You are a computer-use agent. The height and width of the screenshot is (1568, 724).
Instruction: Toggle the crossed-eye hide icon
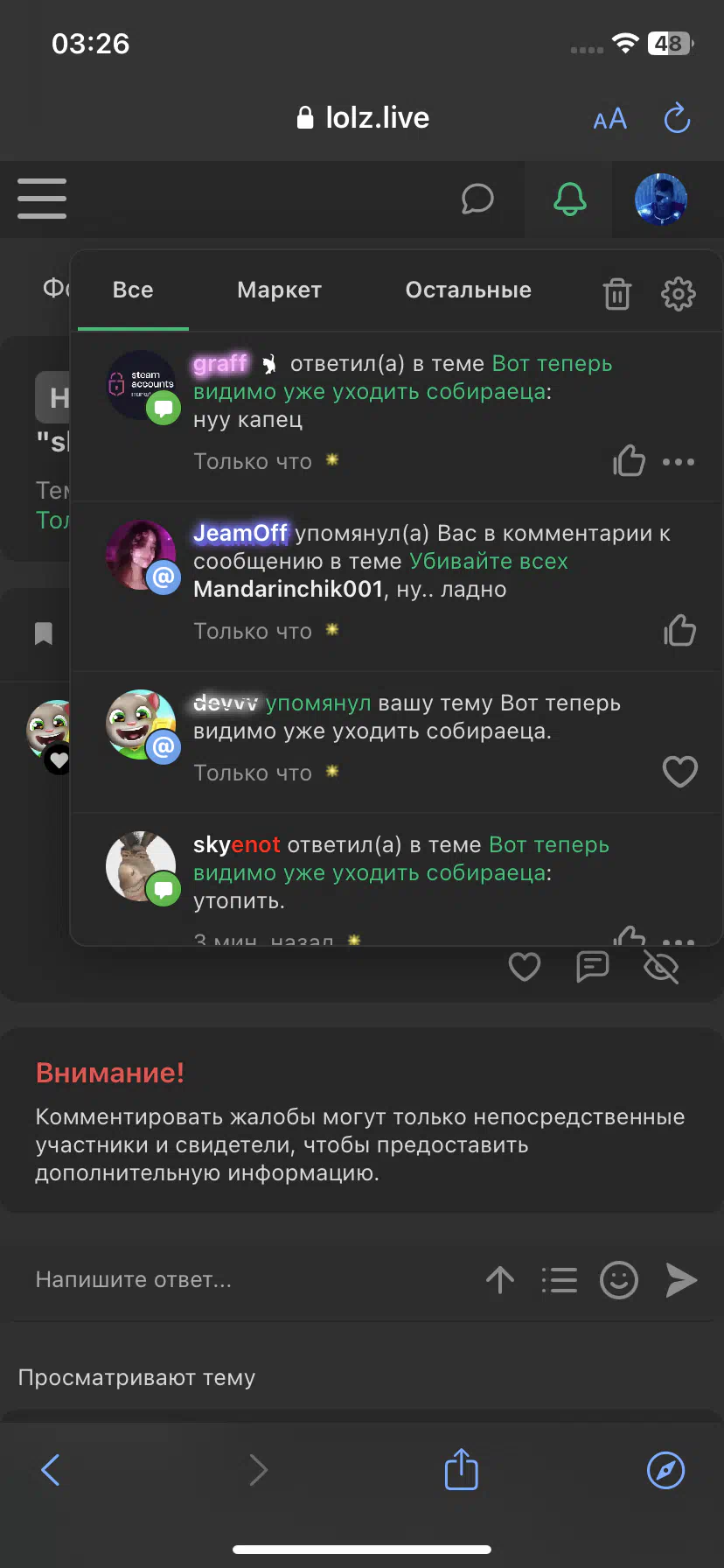661,967
